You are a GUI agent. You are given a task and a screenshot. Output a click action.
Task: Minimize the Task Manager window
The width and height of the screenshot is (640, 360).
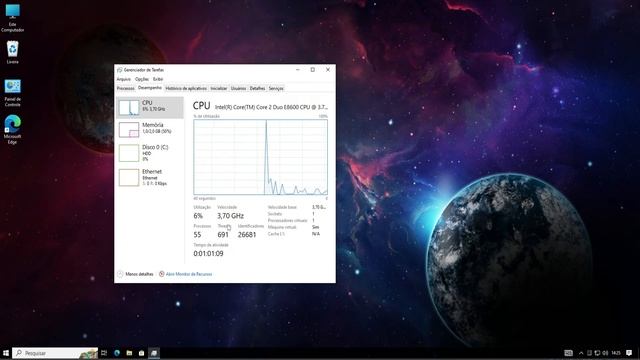pyautogui.click(x=298, y=70)
